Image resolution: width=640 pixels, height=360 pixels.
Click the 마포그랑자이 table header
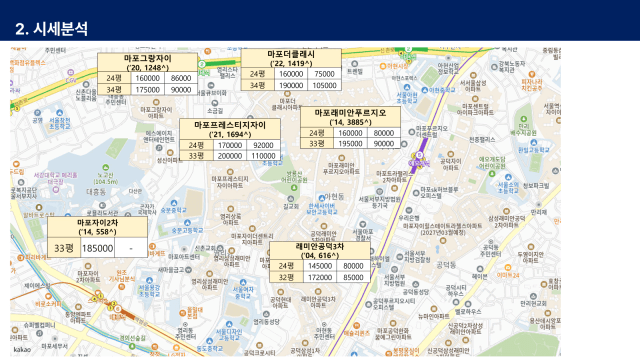(x=147, y=62)
